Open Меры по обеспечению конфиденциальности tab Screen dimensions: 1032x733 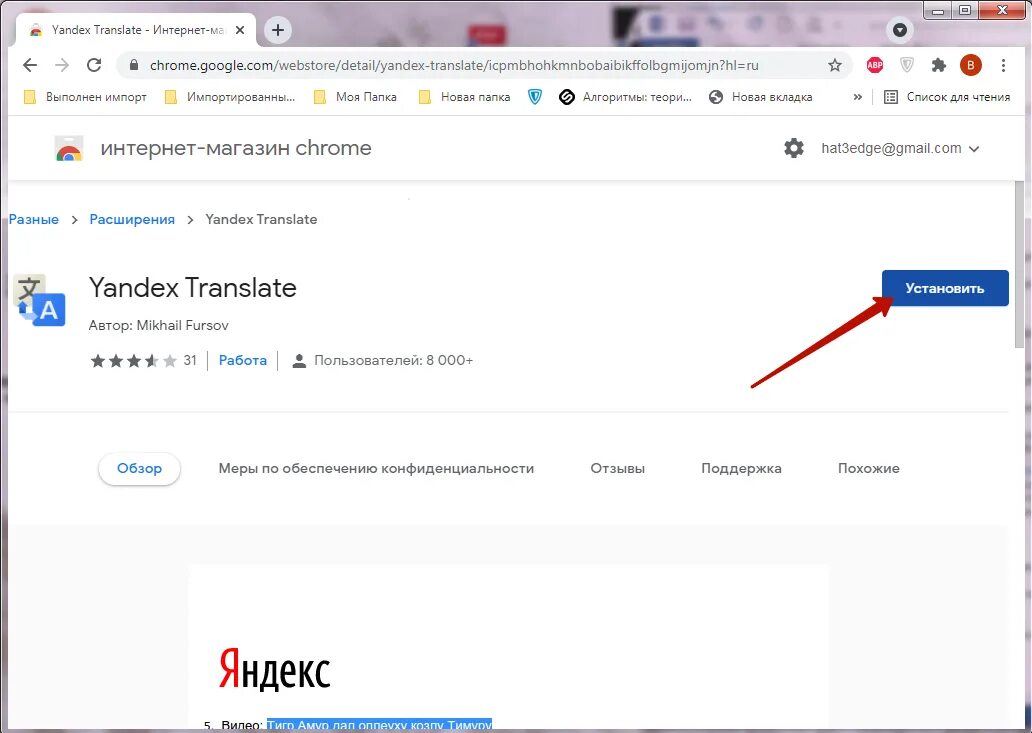click(376, 468)
